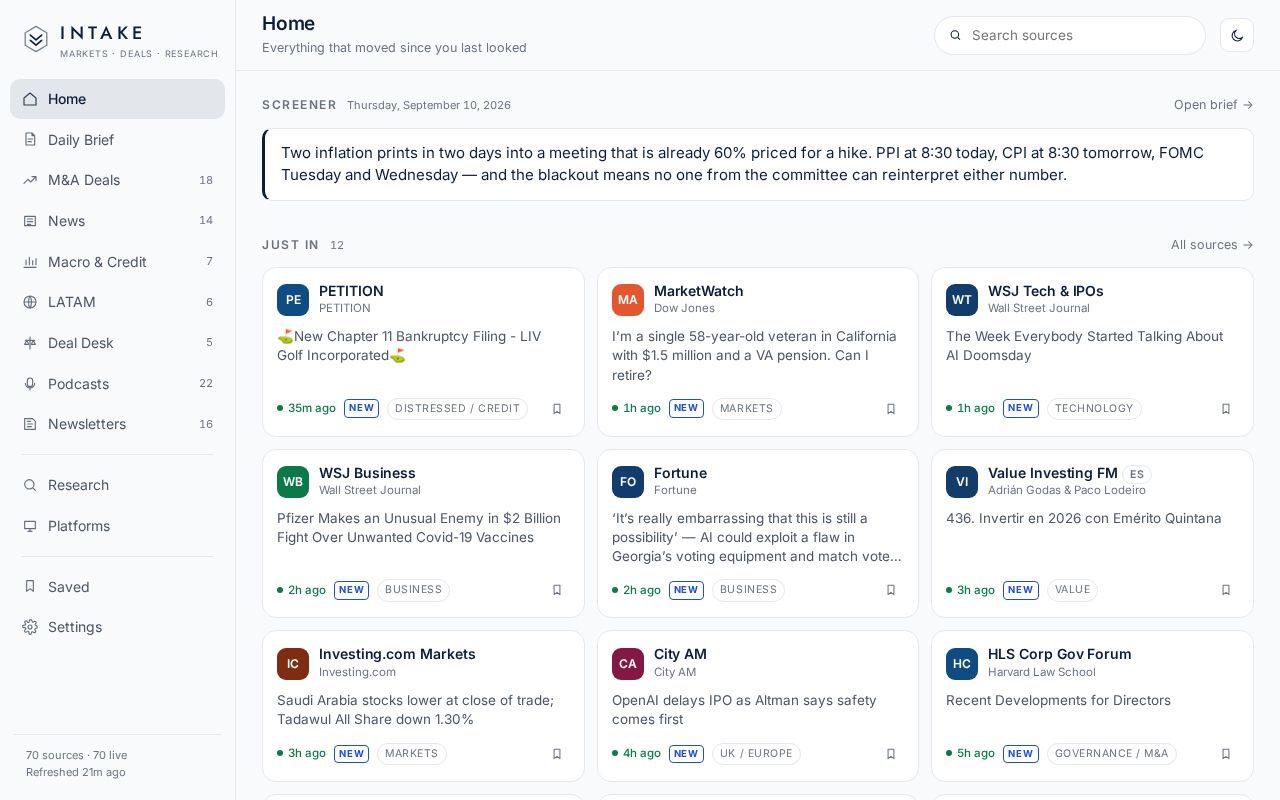Go to Podcasts in the sidebar

point(117,384)
